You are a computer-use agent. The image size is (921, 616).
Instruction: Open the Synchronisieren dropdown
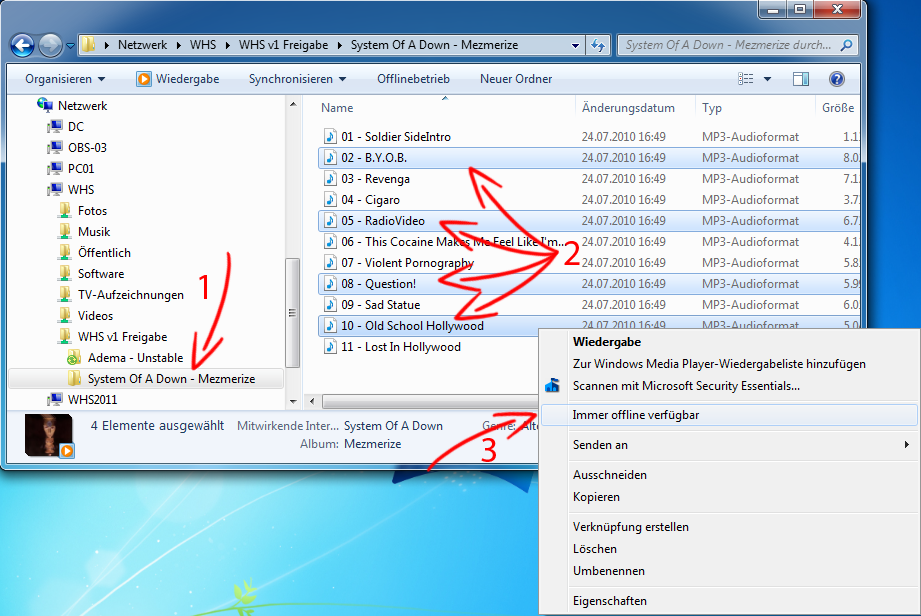(297, 79)
